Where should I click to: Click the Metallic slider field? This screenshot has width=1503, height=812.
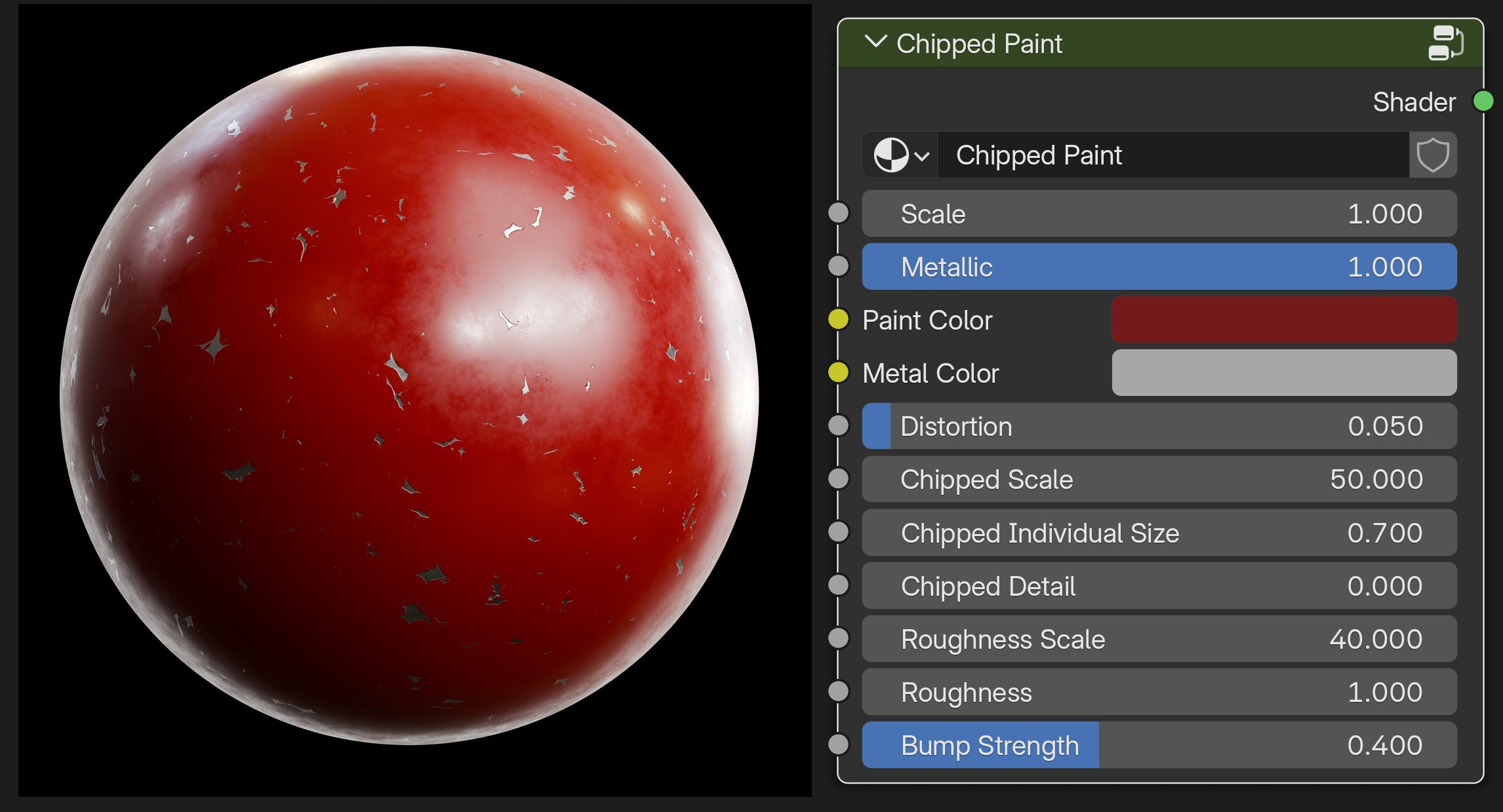[x=1159, y=267]
